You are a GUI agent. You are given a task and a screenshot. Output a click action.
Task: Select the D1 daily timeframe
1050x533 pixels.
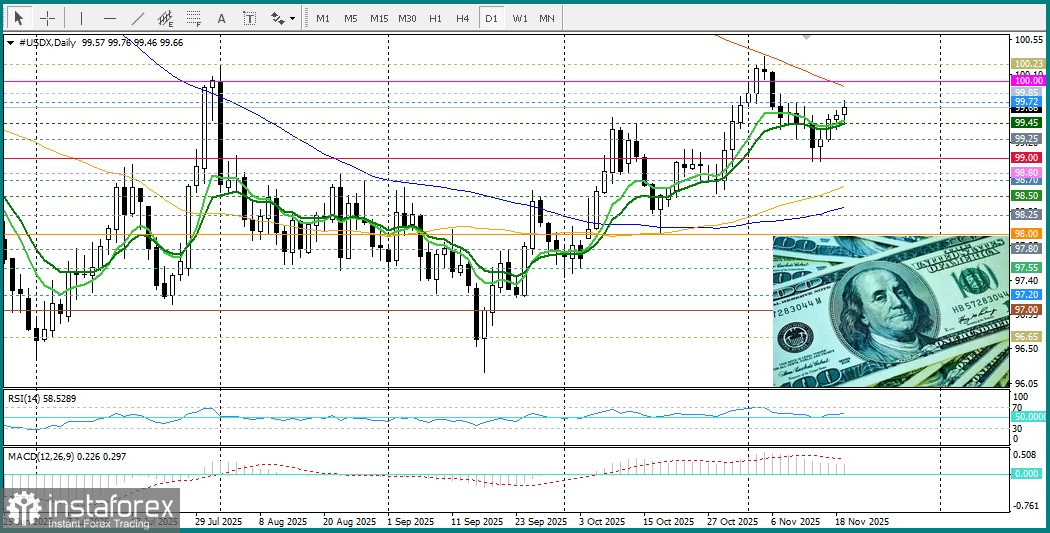490,18
